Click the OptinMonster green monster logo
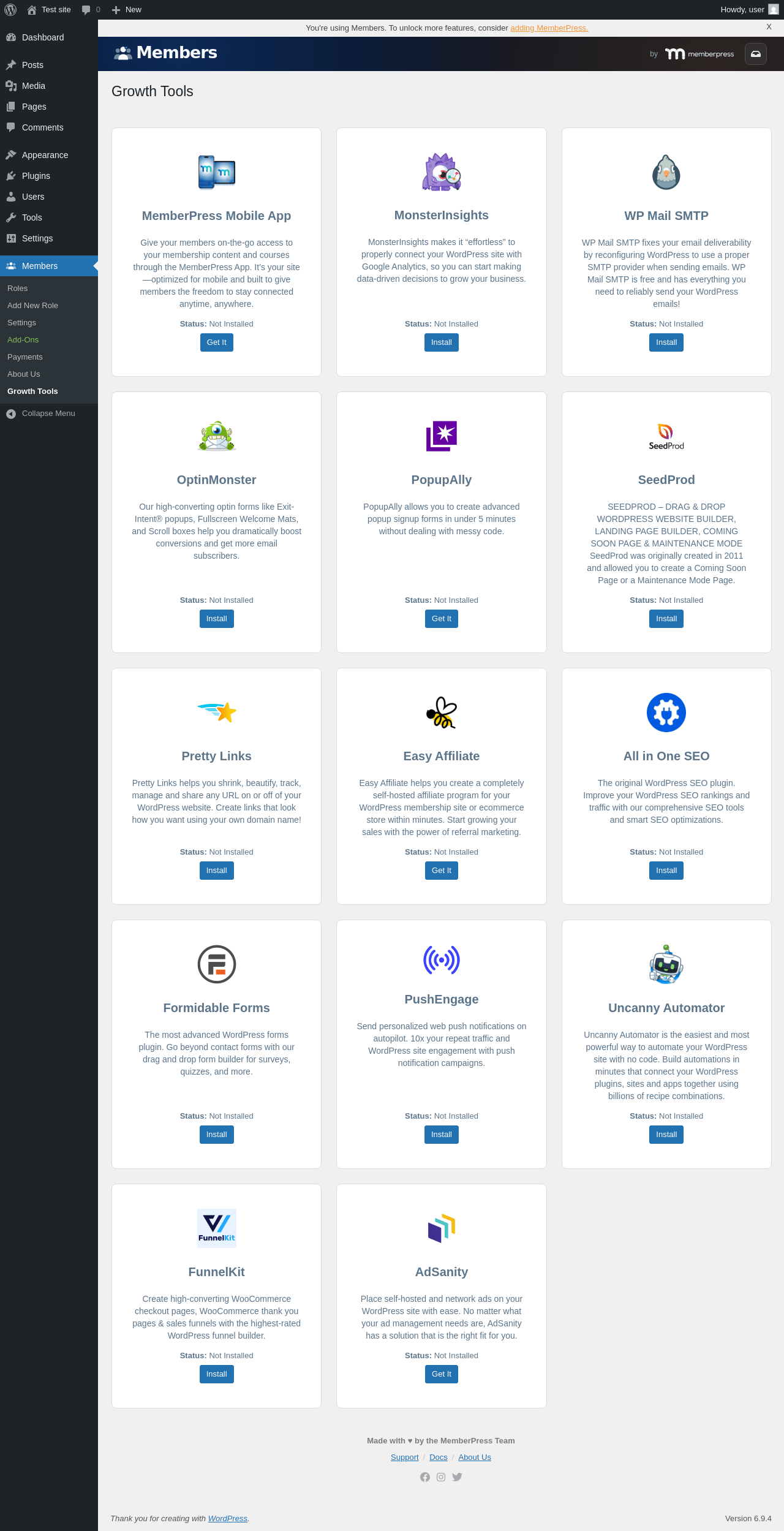The image size is (784, 1531). pyautogui.click(x=217, y=436)
